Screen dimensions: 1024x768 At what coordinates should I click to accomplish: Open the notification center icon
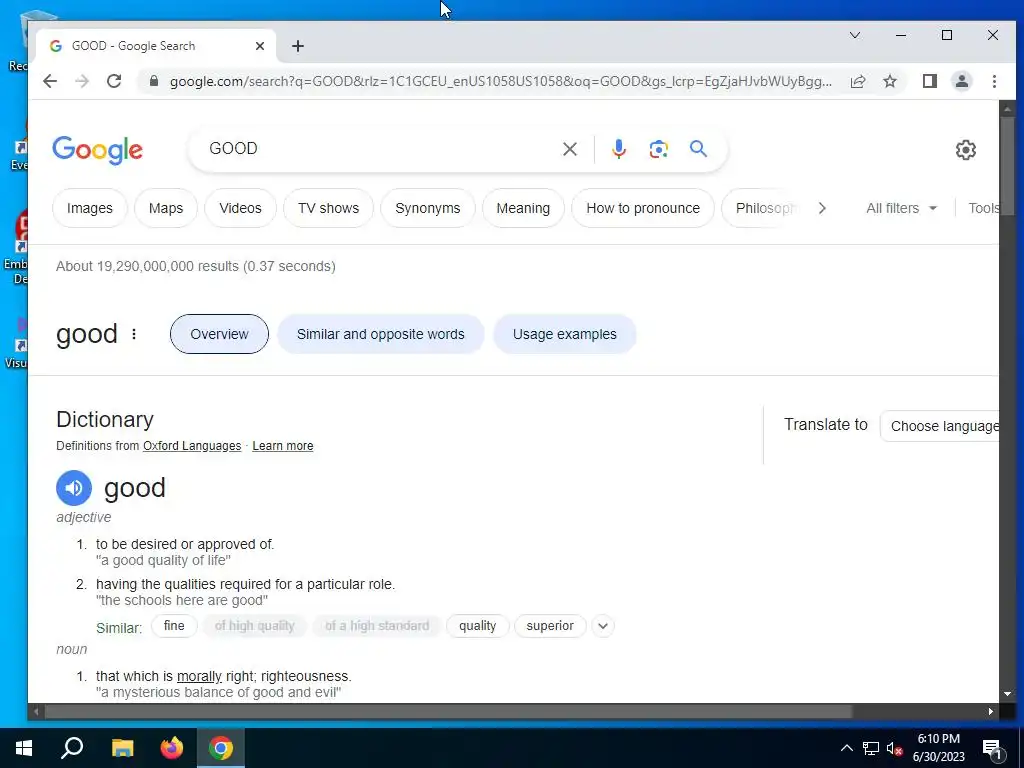point(992,749)
